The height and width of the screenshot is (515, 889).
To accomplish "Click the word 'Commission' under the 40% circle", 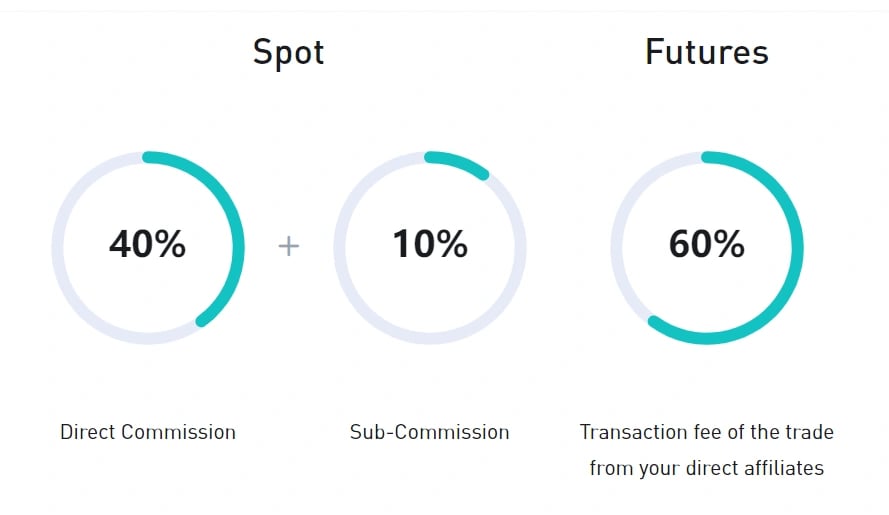I will click(x=179, y=432).
